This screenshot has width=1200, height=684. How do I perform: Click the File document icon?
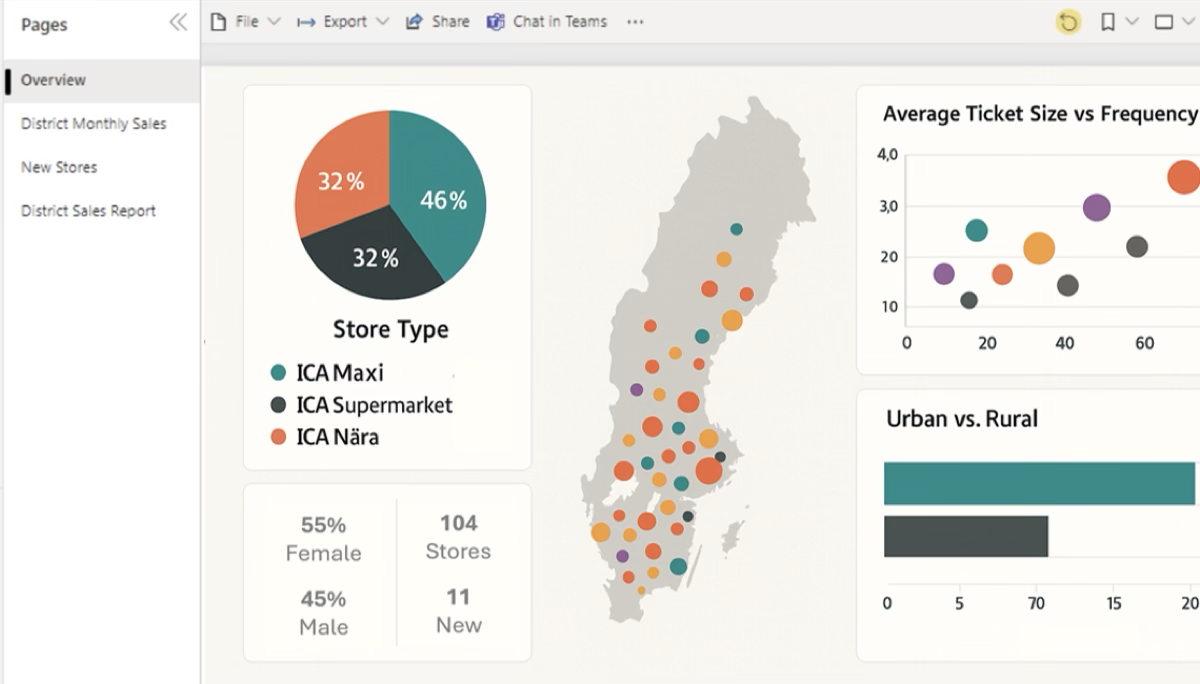click(x=218, y=22)
